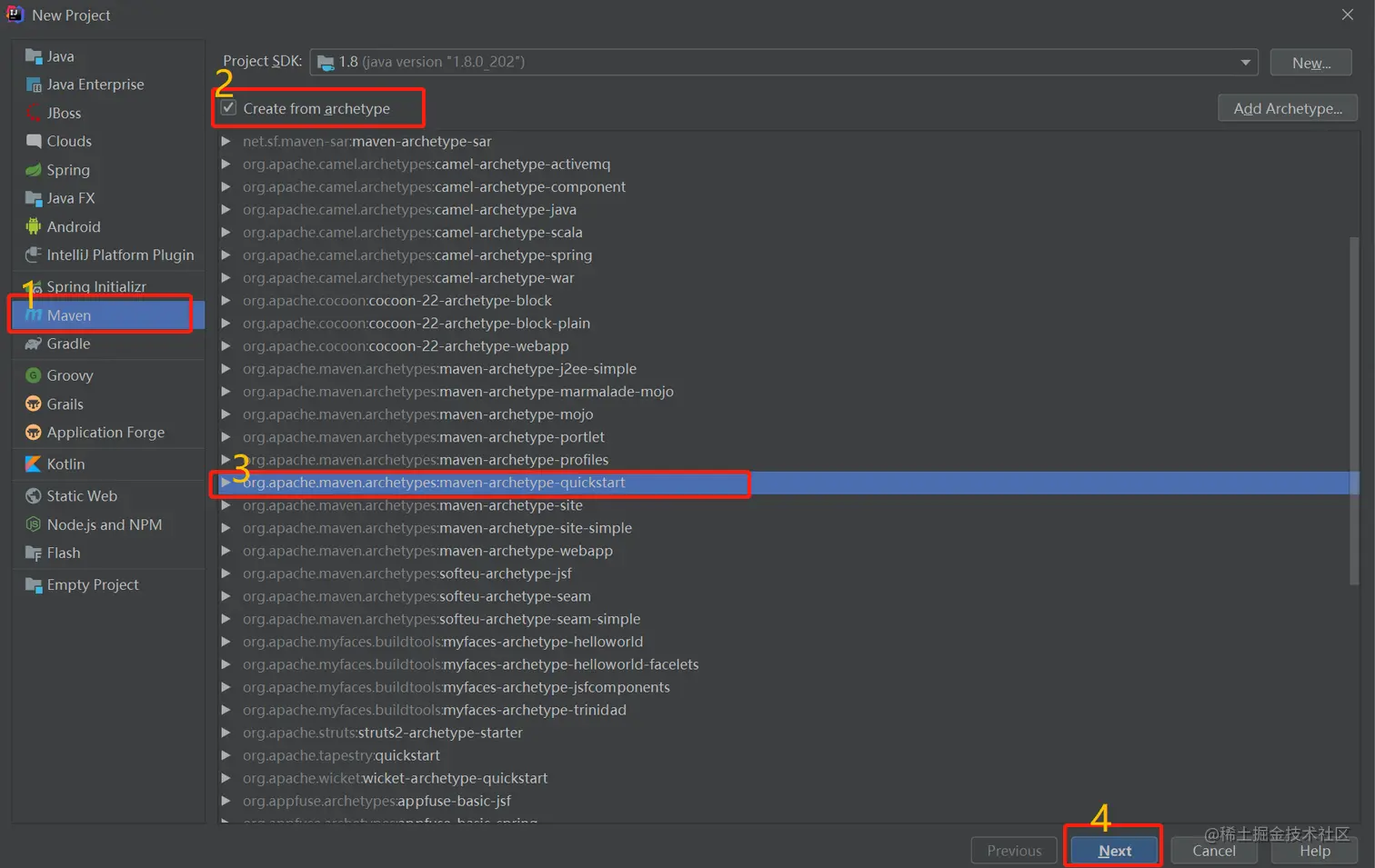Click the Empty Project folder icon
Screen dimensions: 1375x868
point(34,584)
